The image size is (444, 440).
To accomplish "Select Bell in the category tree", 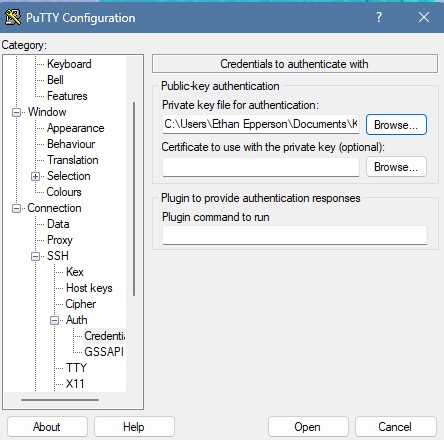I will [55, 80].
